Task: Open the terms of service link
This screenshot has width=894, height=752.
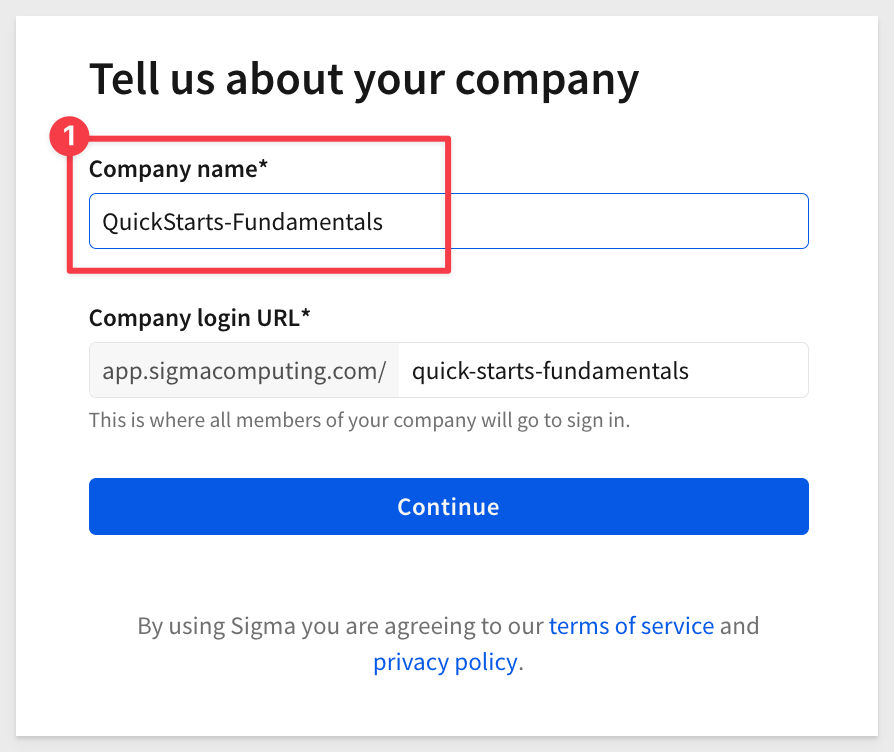Action: pyautogui.click(x=631, y=625)
